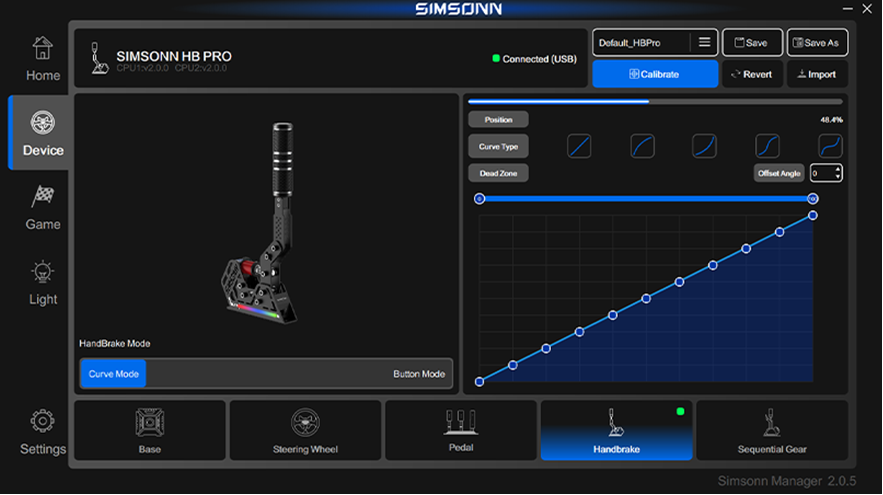The width and height of the screenshot is (883, 495).
Task: Open the Device sidebar section
Action: tap(39, 133)
